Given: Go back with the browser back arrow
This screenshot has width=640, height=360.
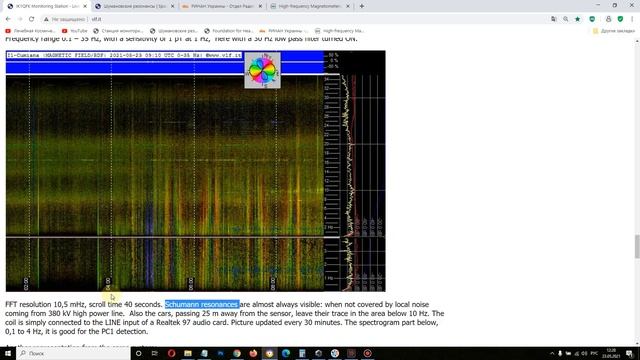Looking at the screenshot, I should click(8, 19).
